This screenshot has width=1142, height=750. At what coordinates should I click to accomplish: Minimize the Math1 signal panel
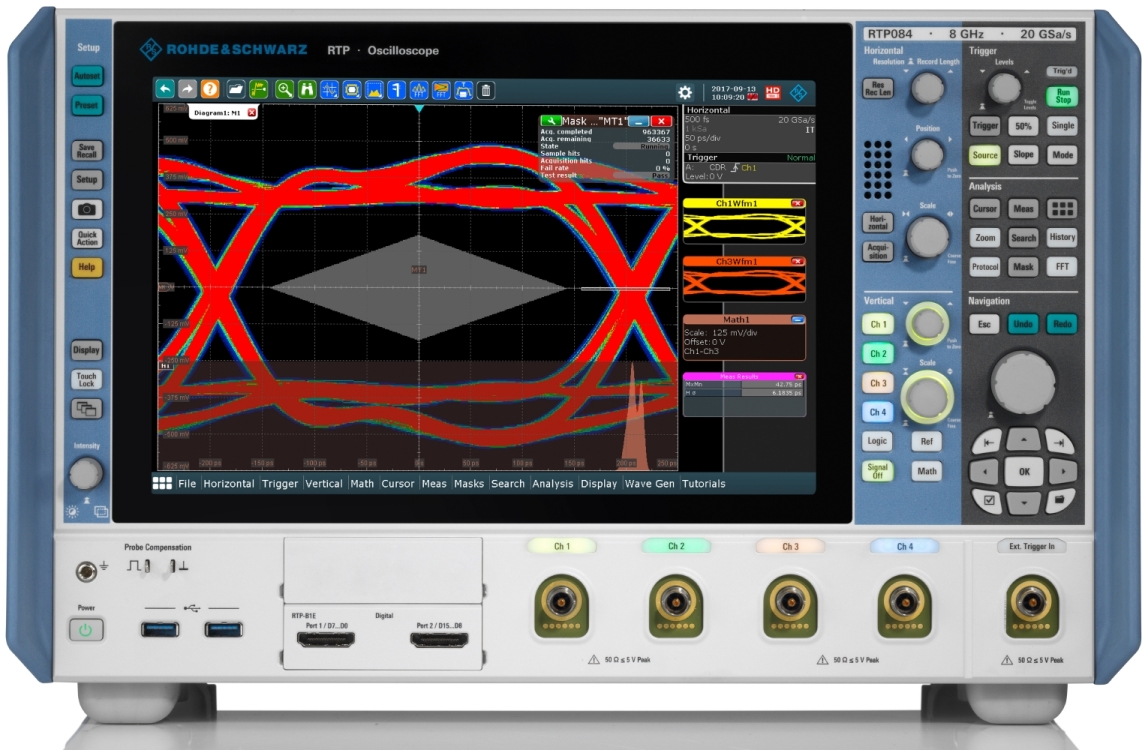click(x=797, y=319)
